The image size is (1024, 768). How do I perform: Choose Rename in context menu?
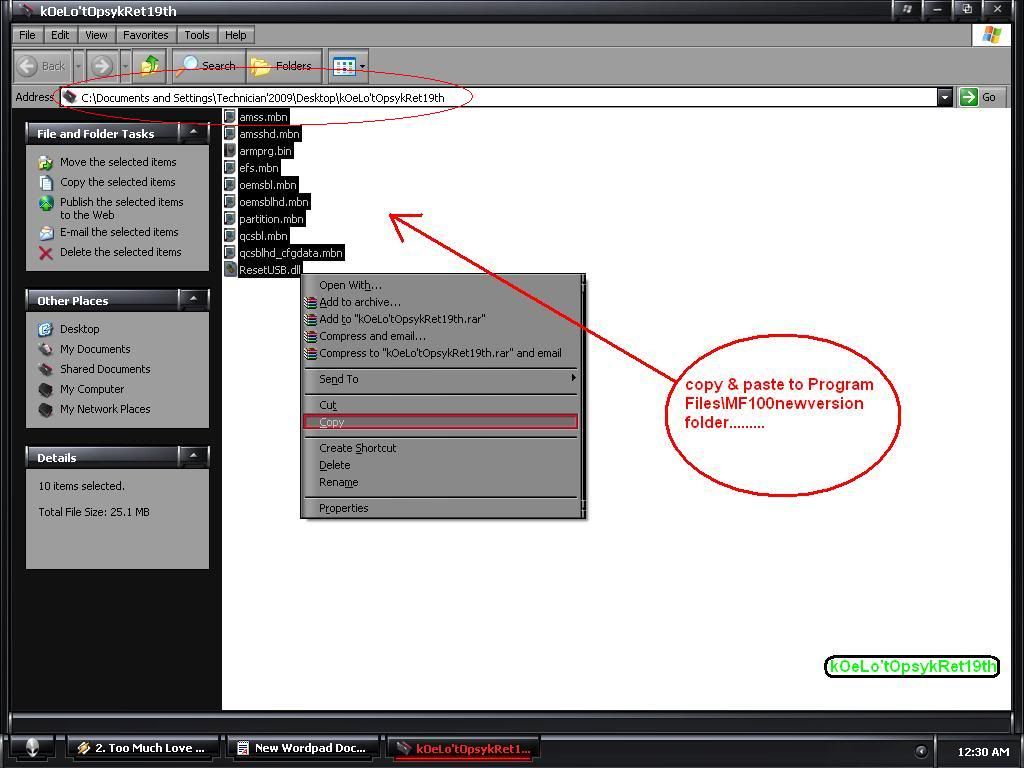click(x=441, y=483)
